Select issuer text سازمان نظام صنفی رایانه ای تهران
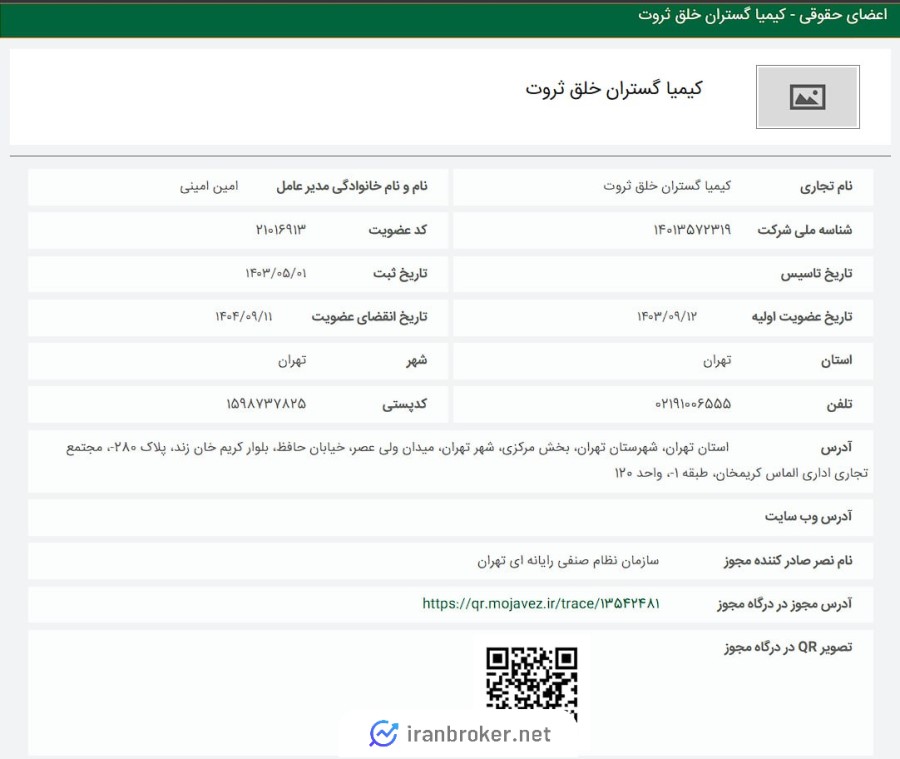This screenshot has width=900, height=759. (x=568, y=561)
